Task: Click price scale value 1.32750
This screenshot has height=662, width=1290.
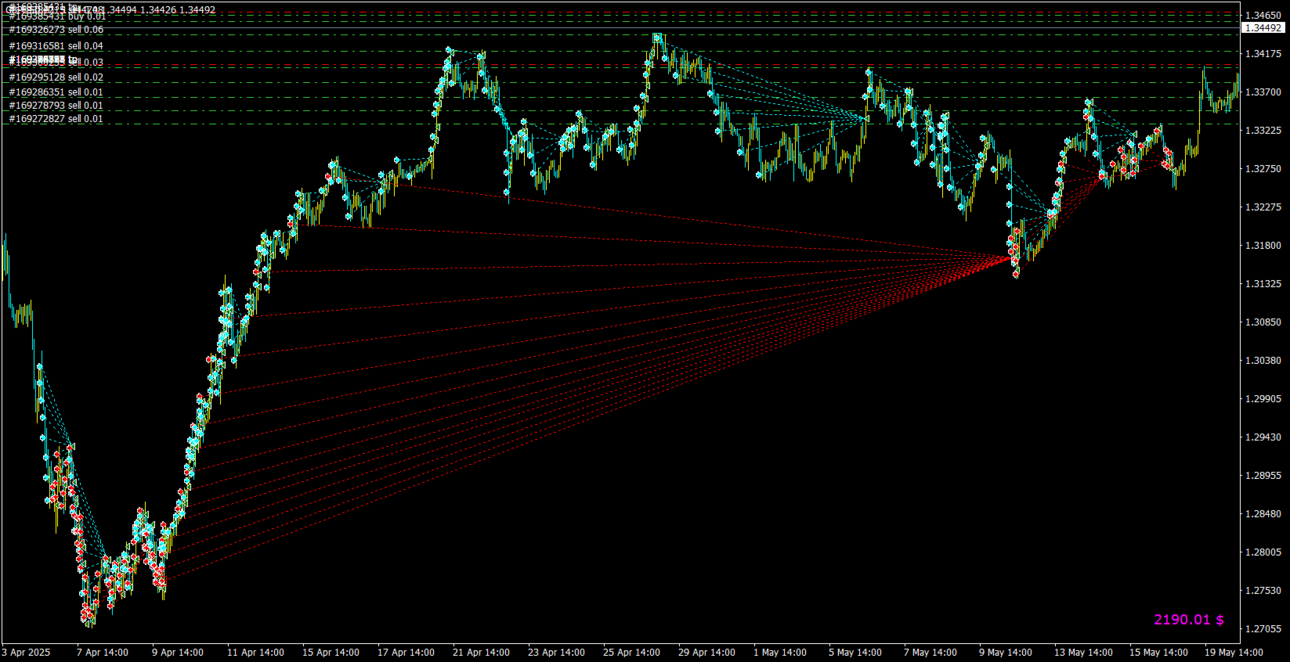Action: click(x=1262, y=169)
